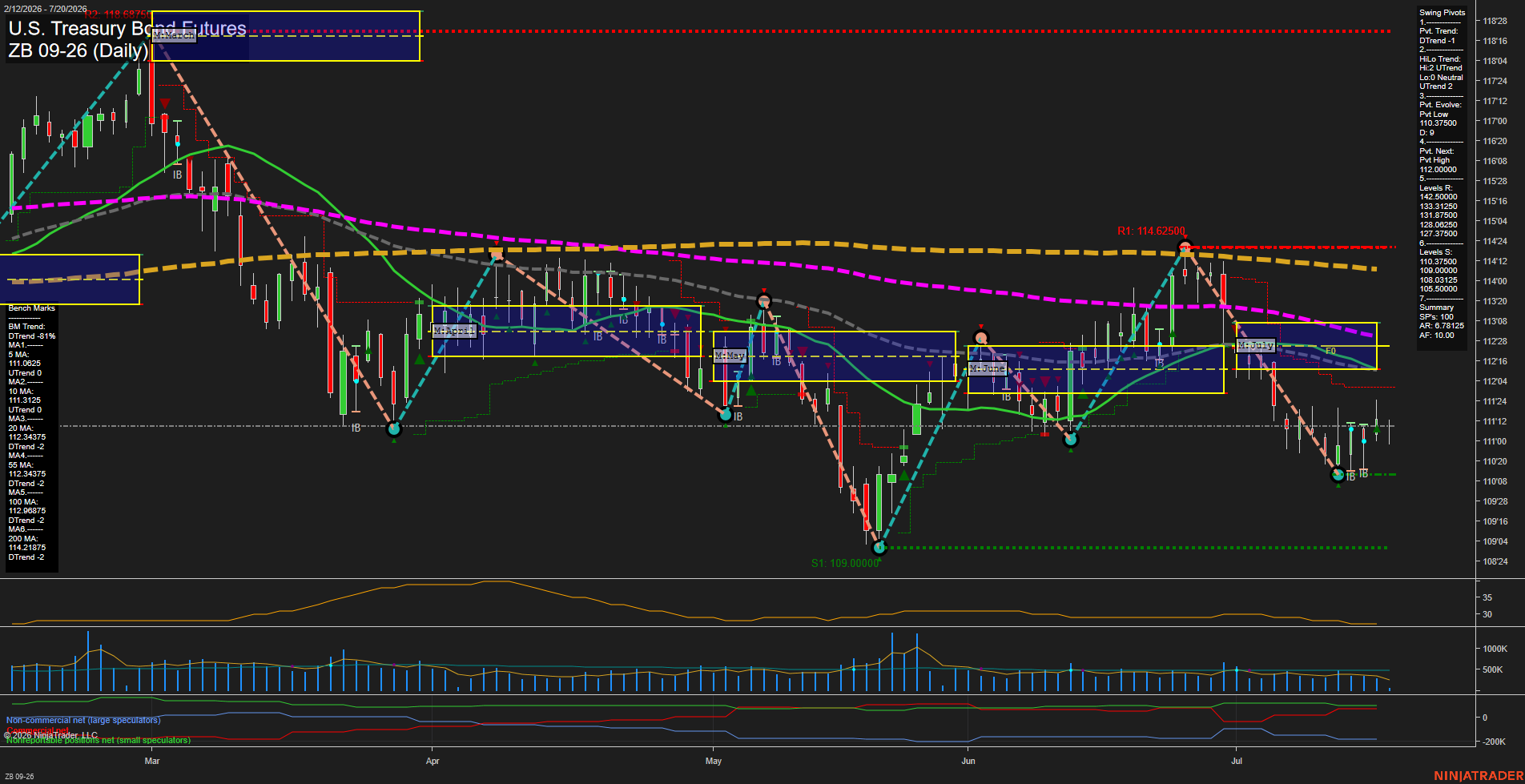Select the mid-July swing low pivot circle
This screenshot has height=784, width=1525.
(1338, 475)
